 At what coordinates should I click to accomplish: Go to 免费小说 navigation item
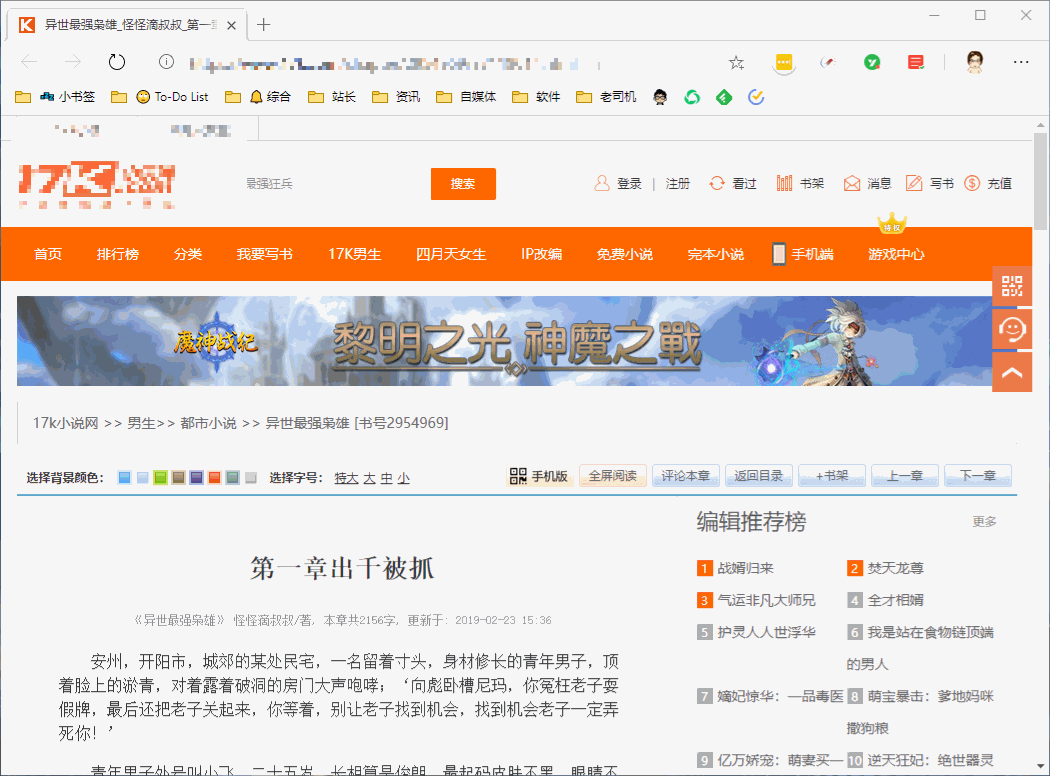pyautogui.click(x=625, y=254)
